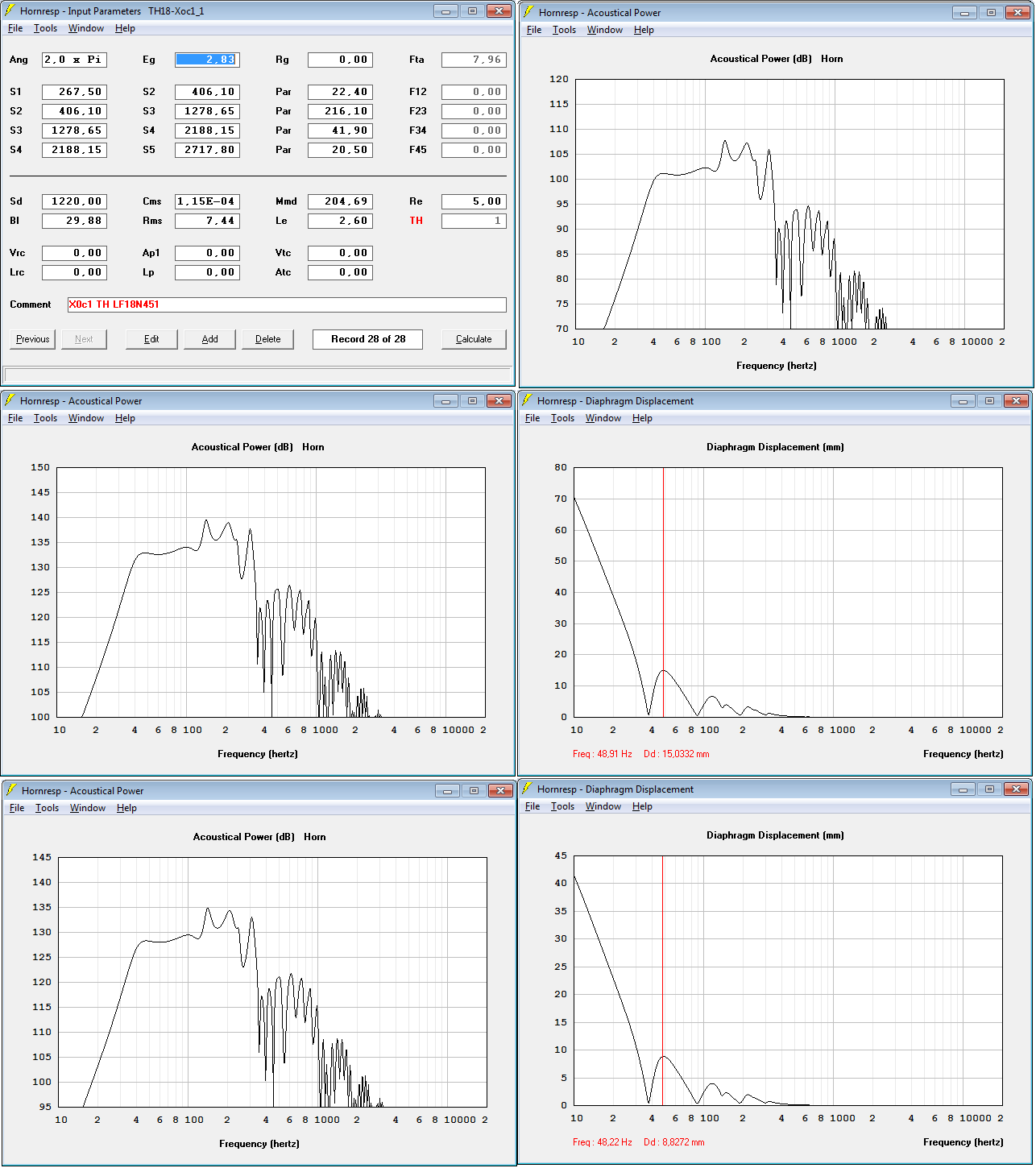Click lightning icon of the 100–150 dB Acoustical Power window

click(10, 400)
